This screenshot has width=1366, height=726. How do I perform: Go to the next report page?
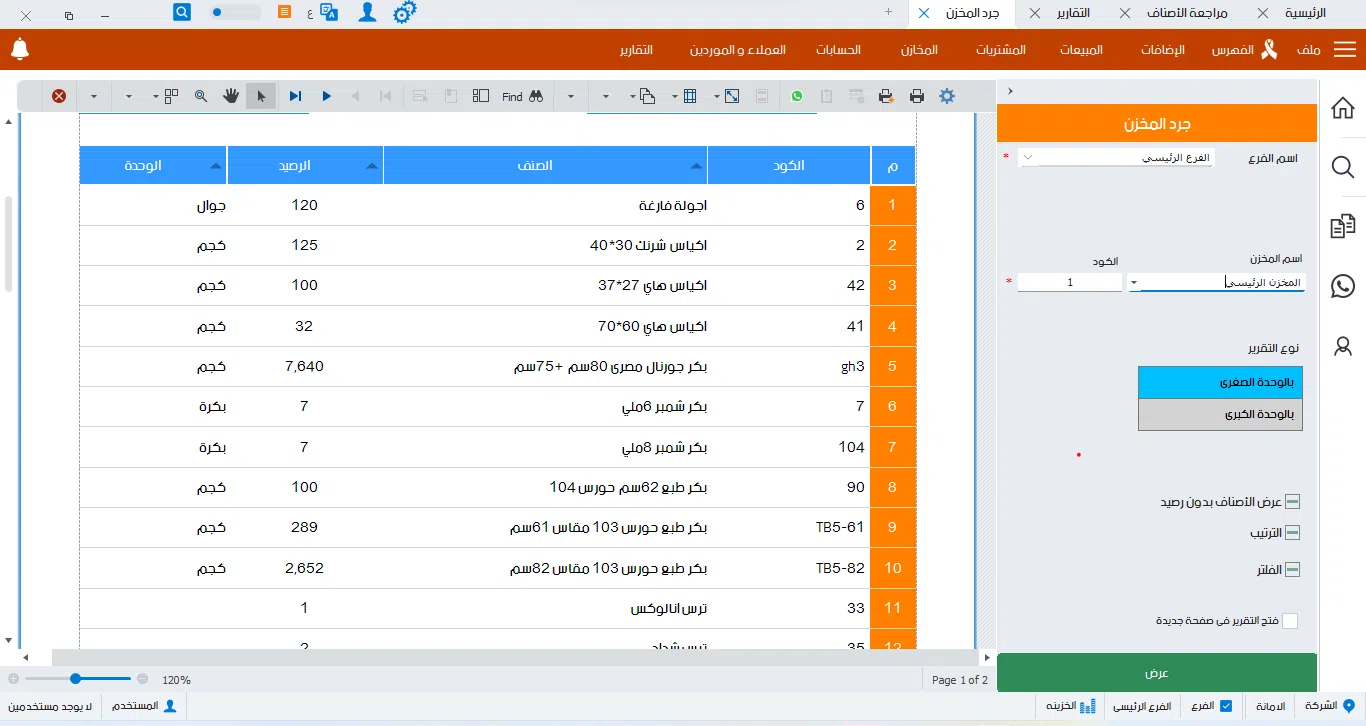pyautogui.click(x=327, y=96)
